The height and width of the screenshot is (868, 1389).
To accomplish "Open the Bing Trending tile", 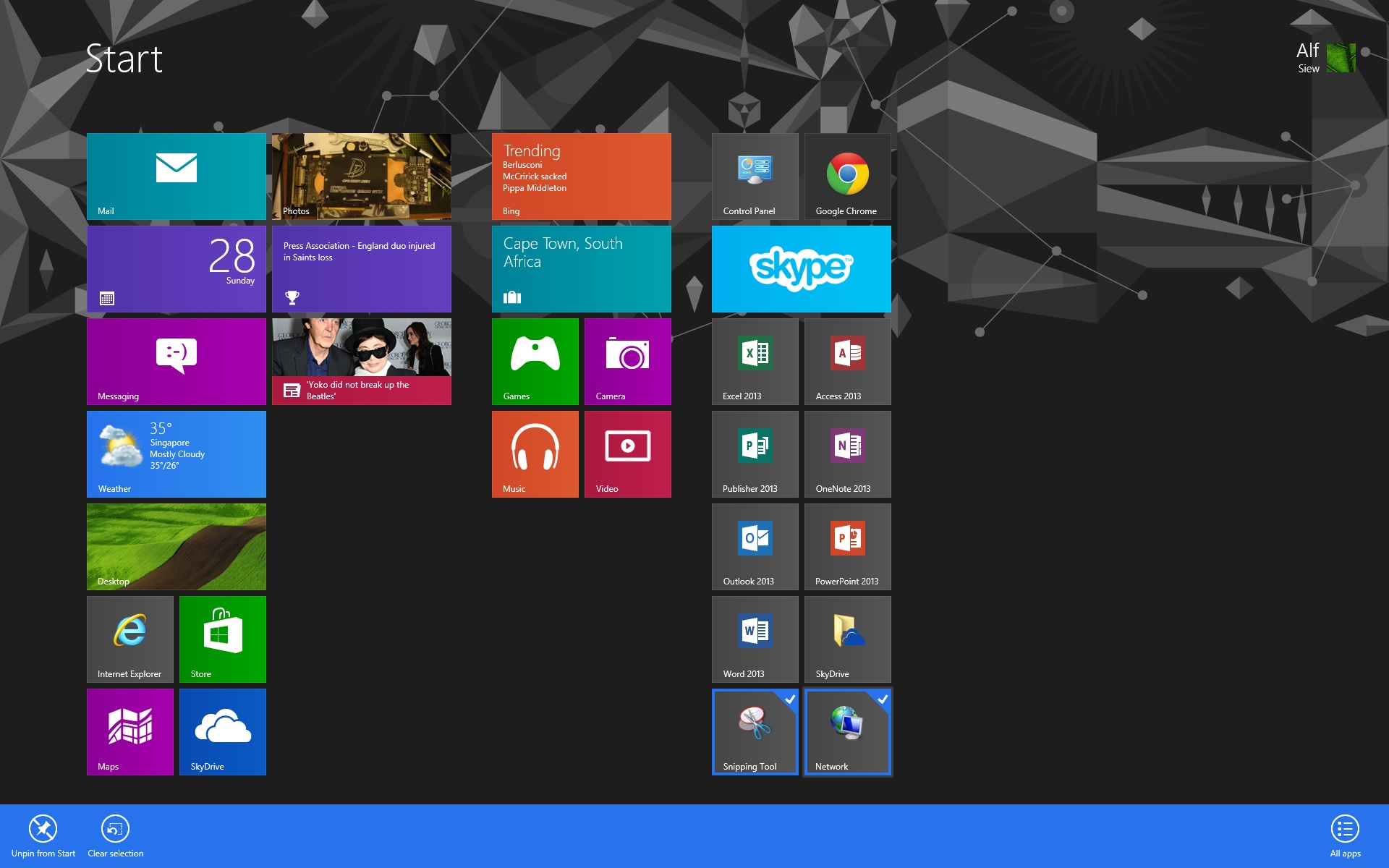I will 582,176.
